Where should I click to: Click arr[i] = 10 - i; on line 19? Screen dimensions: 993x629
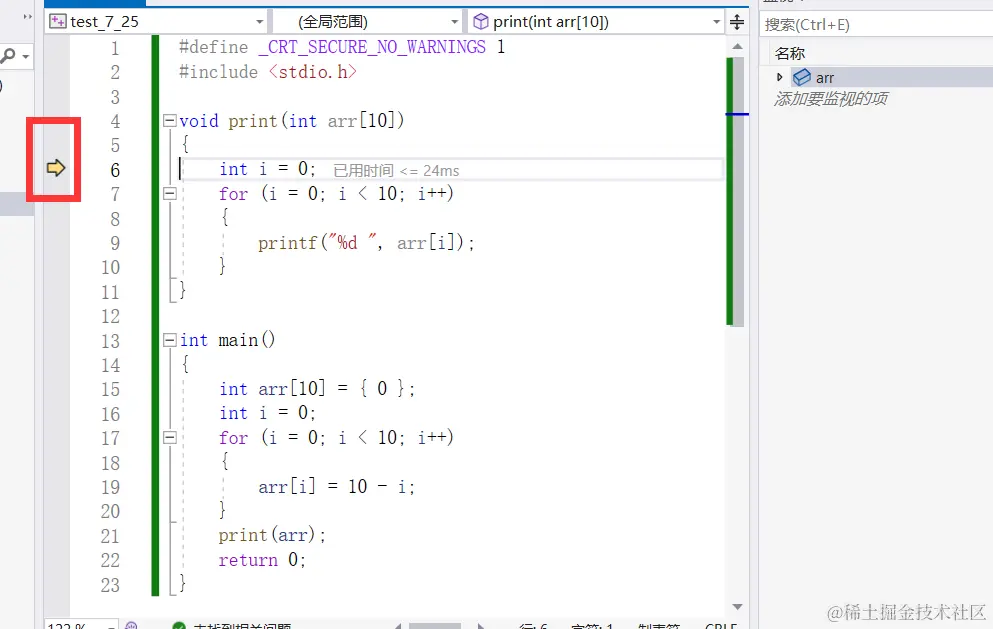336,486
